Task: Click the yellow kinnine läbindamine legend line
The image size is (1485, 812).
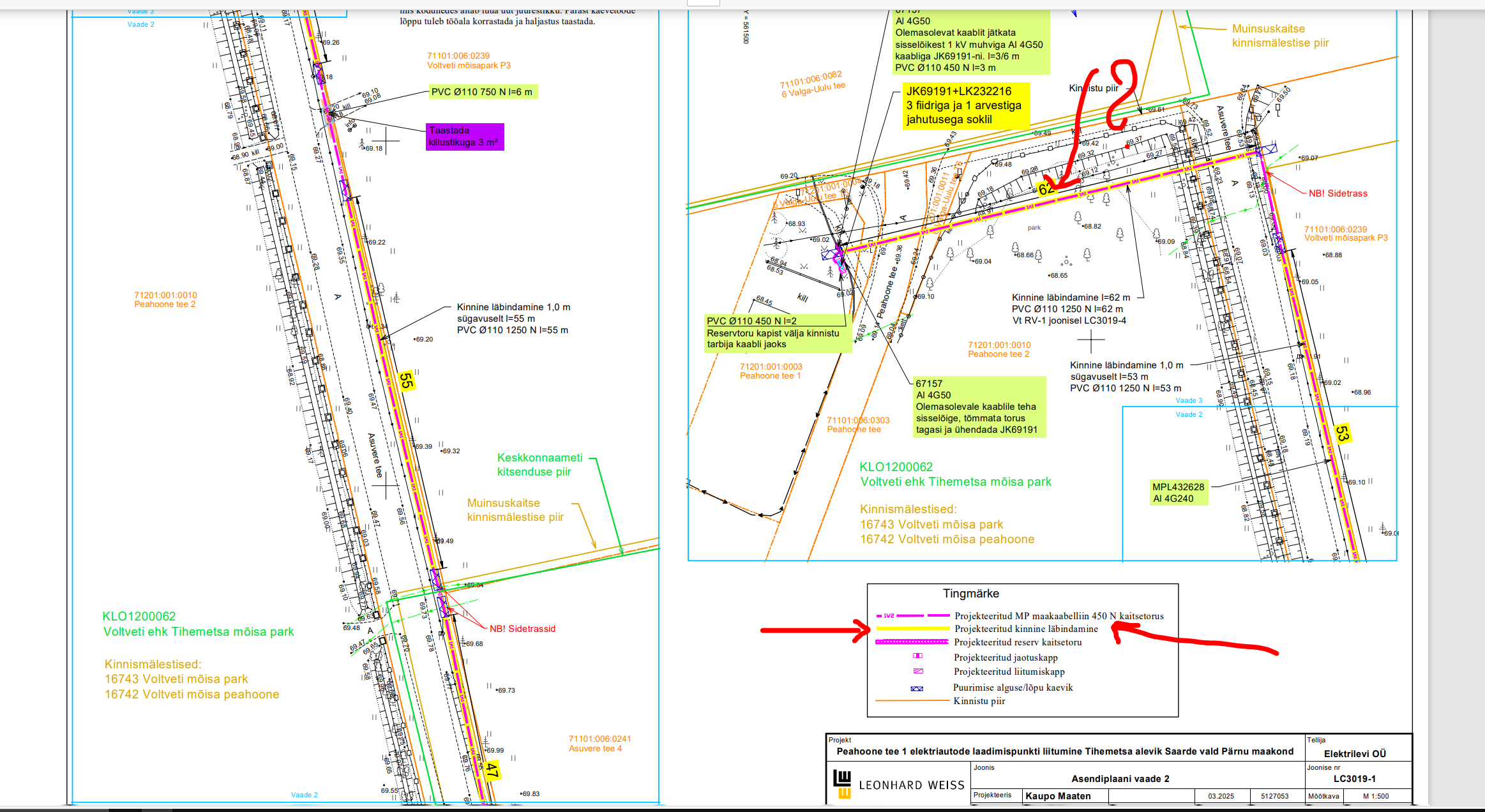Action: [x=913, y=629]
